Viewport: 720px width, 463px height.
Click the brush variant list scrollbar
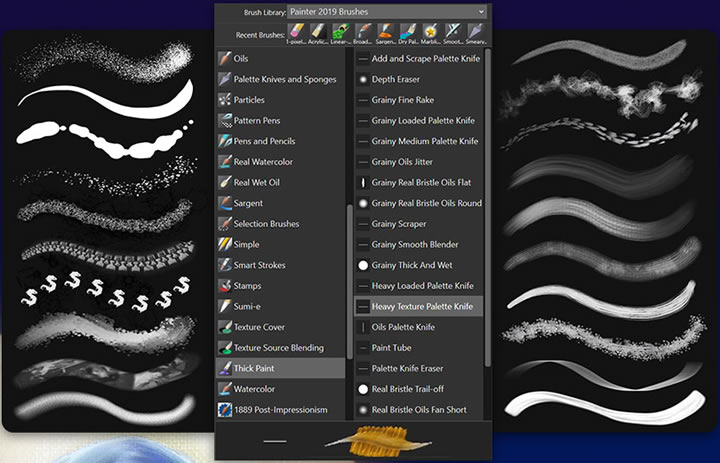[x=488, y=207]
